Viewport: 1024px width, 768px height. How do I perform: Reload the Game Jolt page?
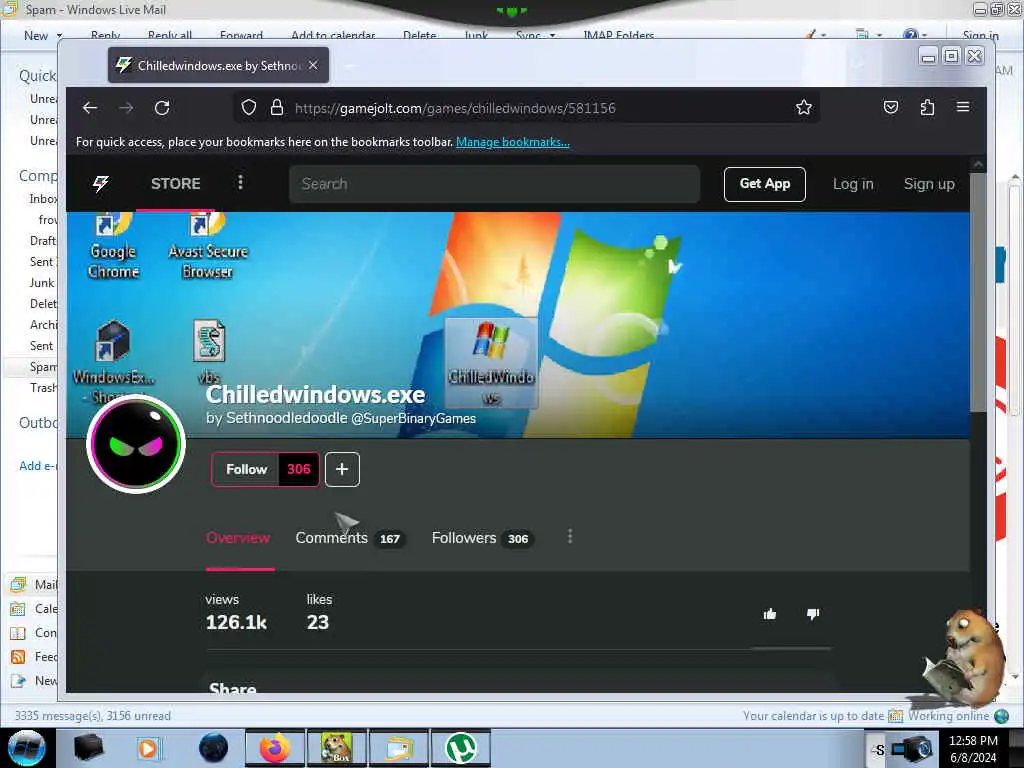tap(162, 108)
